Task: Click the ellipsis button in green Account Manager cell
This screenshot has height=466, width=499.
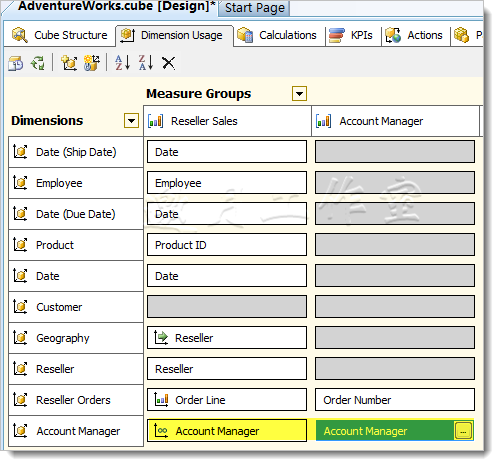Action: point(463,431)
